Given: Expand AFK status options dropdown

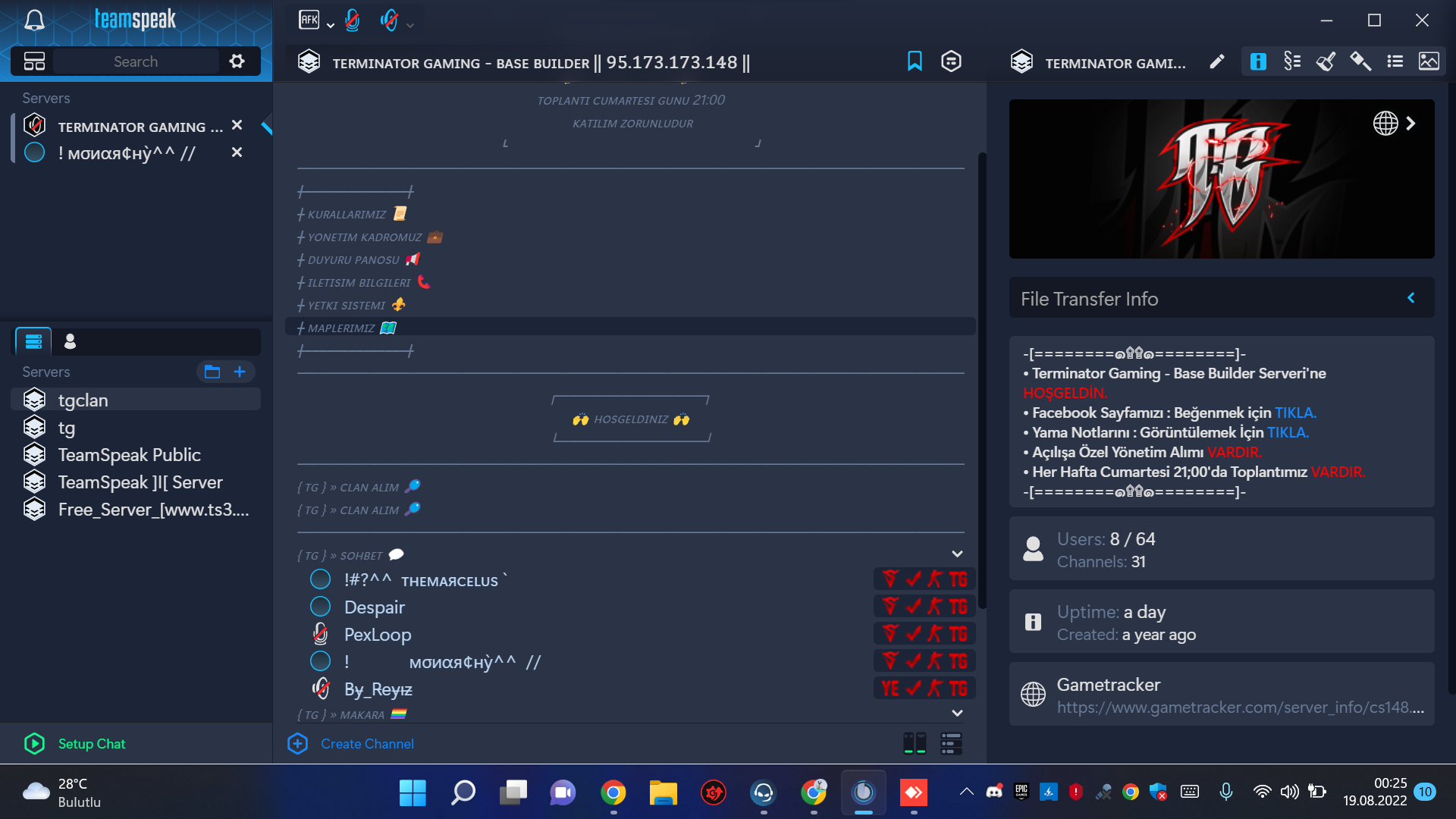Looking at the screenshot, I should (x=331, y=25).
